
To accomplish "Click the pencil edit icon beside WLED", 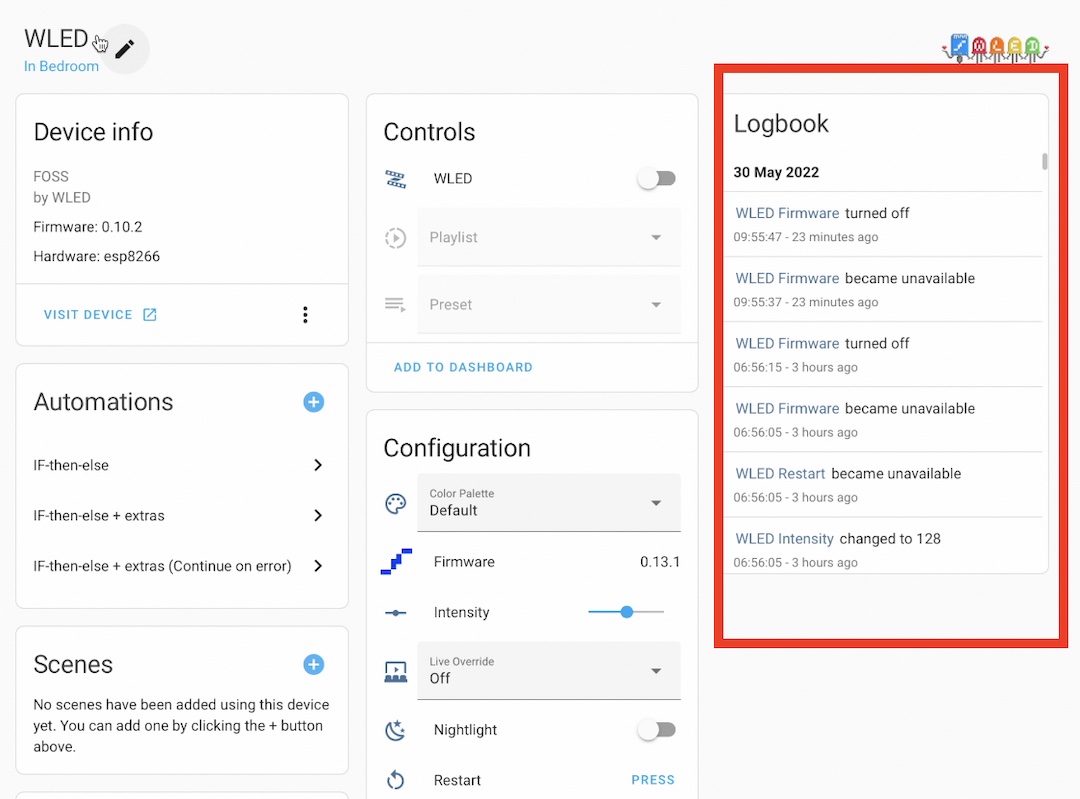I will coord(125,49).
